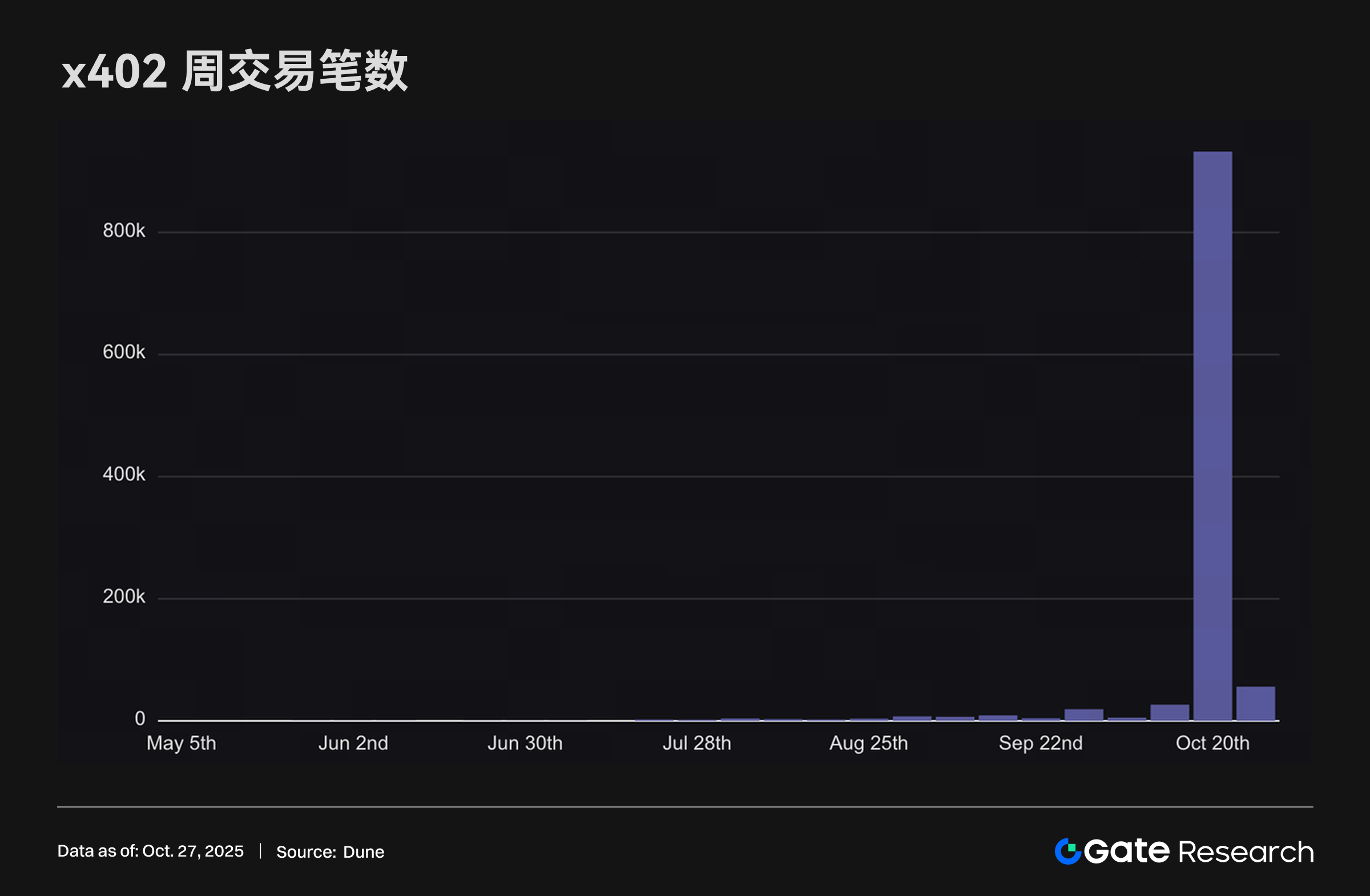This screenshot has height=896, width=1370.
Task: Click the 200k y-axis label
Action: tap(124, 597)
